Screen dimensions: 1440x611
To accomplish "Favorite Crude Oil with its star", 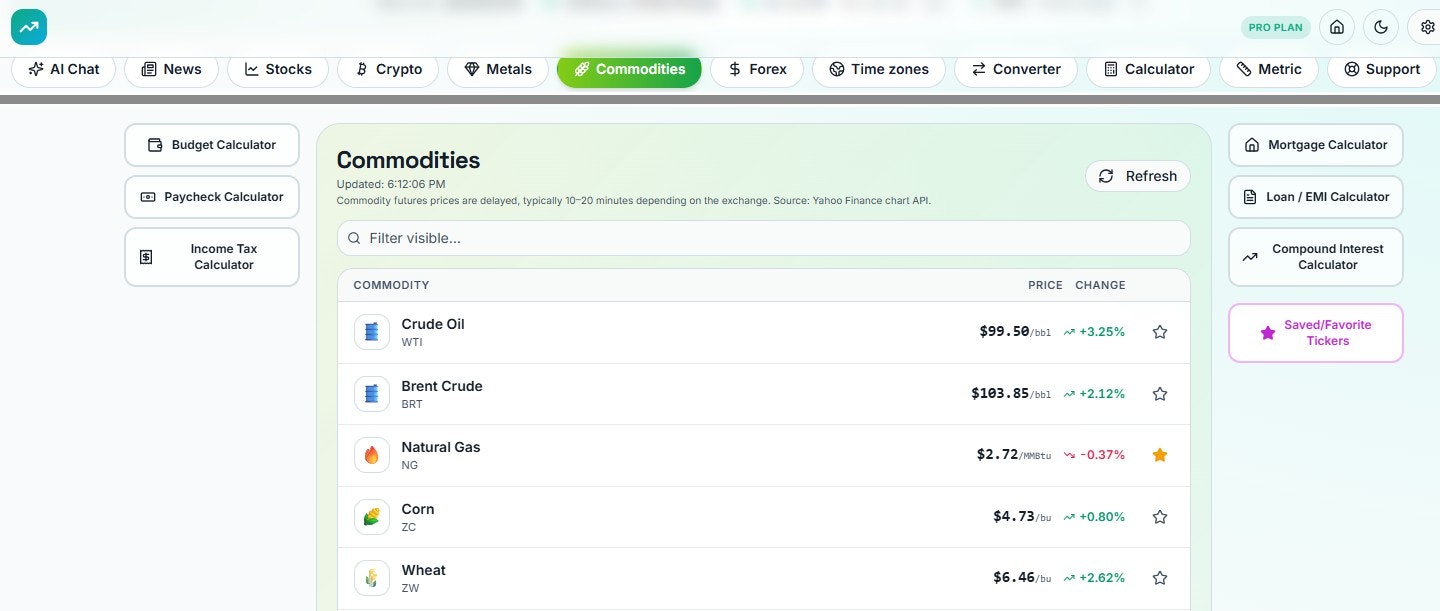I will (1160, 332).
